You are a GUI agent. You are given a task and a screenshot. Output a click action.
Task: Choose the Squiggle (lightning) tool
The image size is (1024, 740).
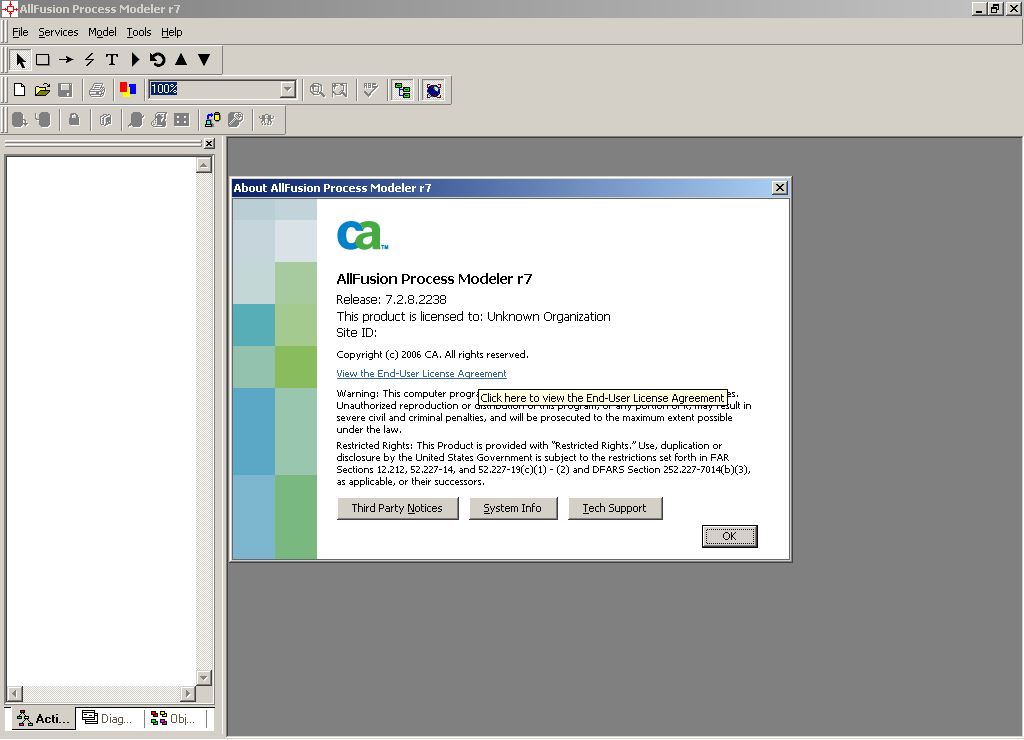pos(89,60)
